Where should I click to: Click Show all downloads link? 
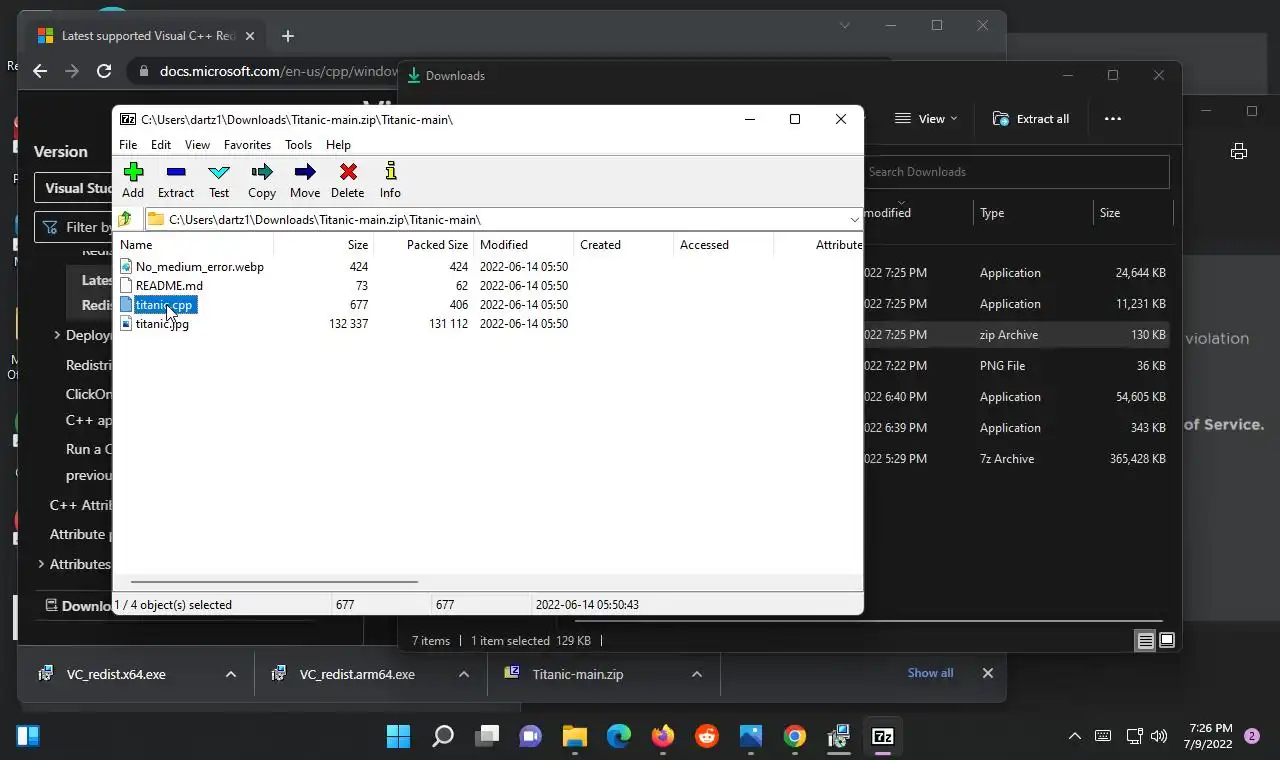[x=930, y=673]
